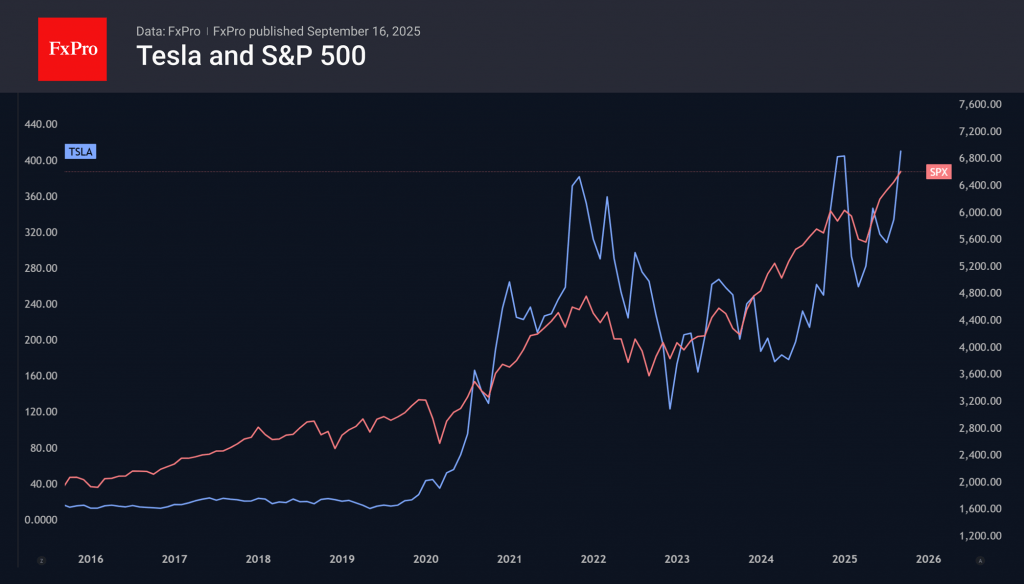
Task: Click the 2018 year label on time axis
Action: 258,559
